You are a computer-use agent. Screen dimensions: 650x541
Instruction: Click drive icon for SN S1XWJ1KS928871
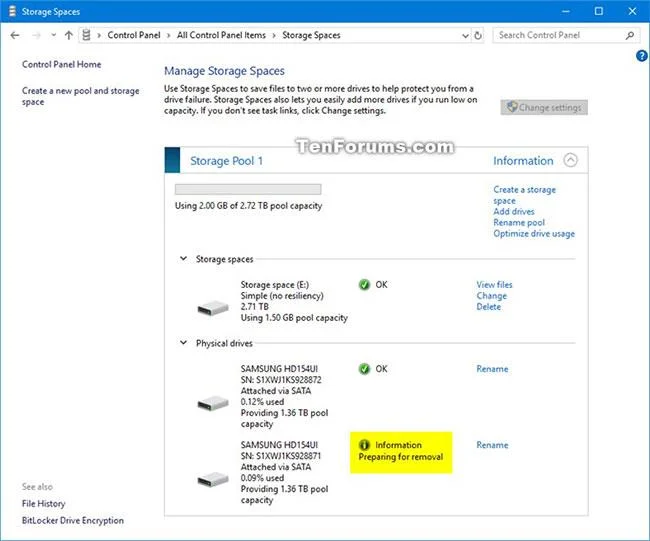tap(213, 479)
